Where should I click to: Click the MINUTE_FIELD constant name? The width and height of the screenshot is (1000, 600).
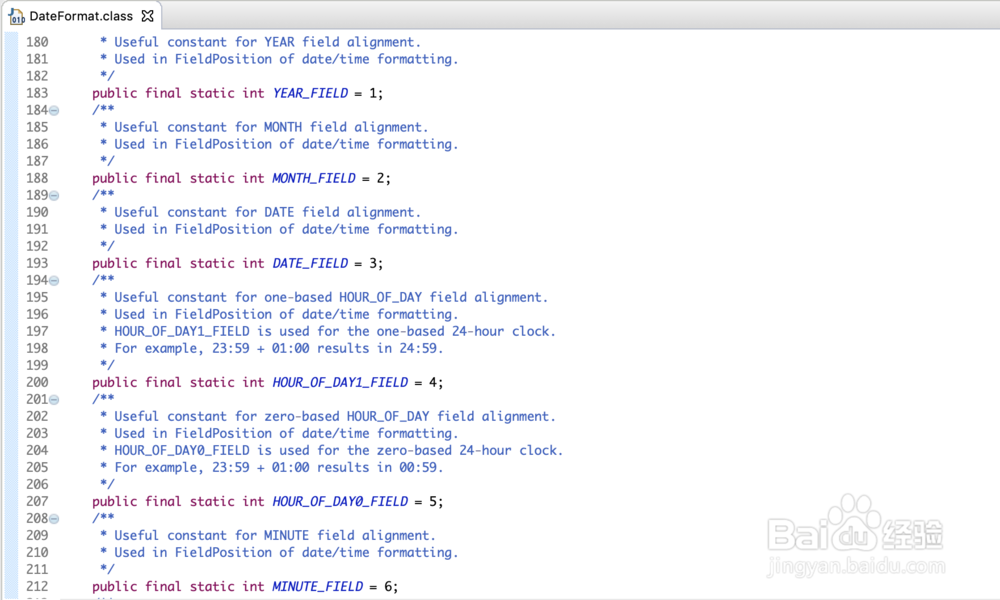[318, 587]
